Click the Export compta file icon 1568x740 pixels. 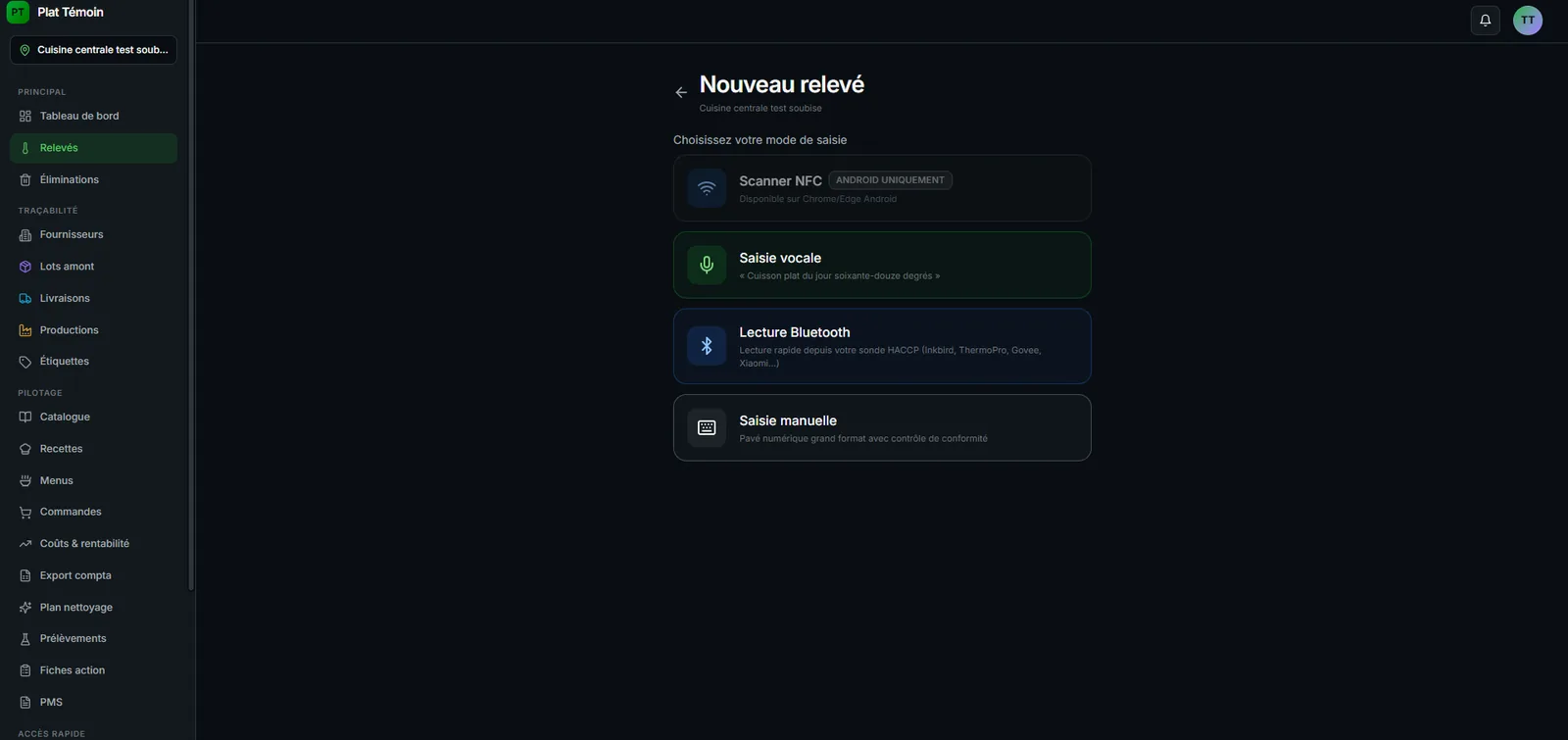pos(25,576)
